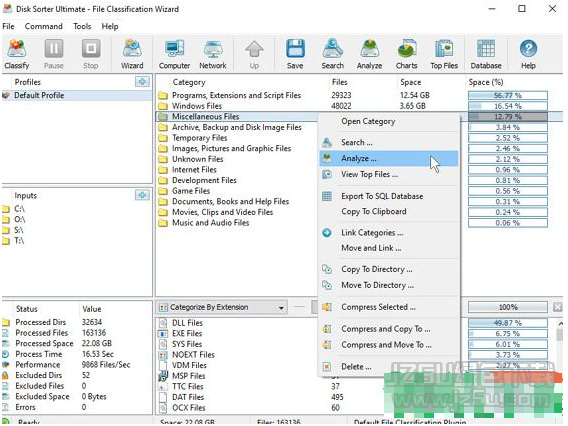Sort by the Files column header
The image size is (568, 426).
click(x=339, y=82)
